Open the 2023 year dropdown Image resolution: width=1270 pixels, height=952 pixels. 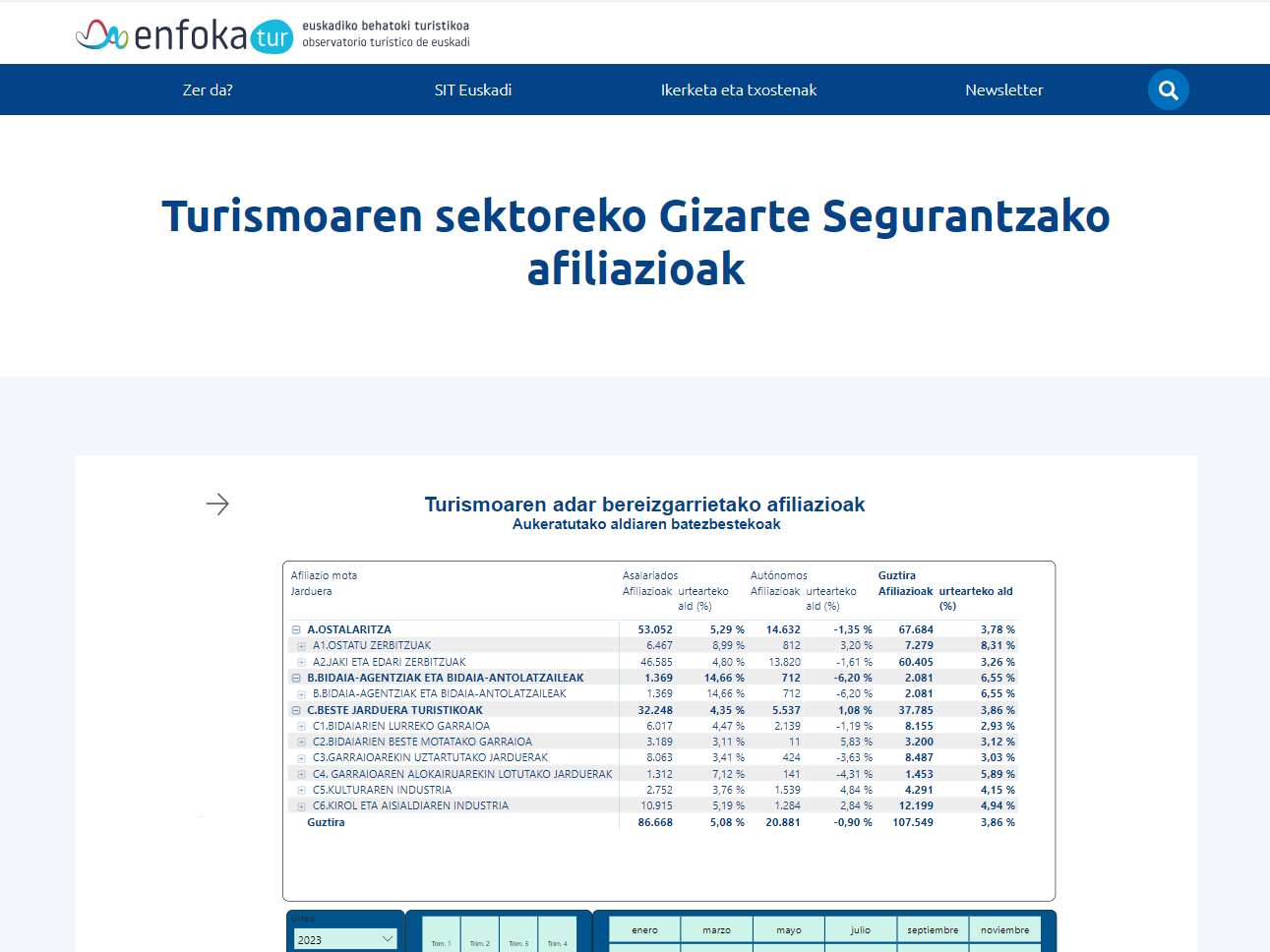point(344,939)
